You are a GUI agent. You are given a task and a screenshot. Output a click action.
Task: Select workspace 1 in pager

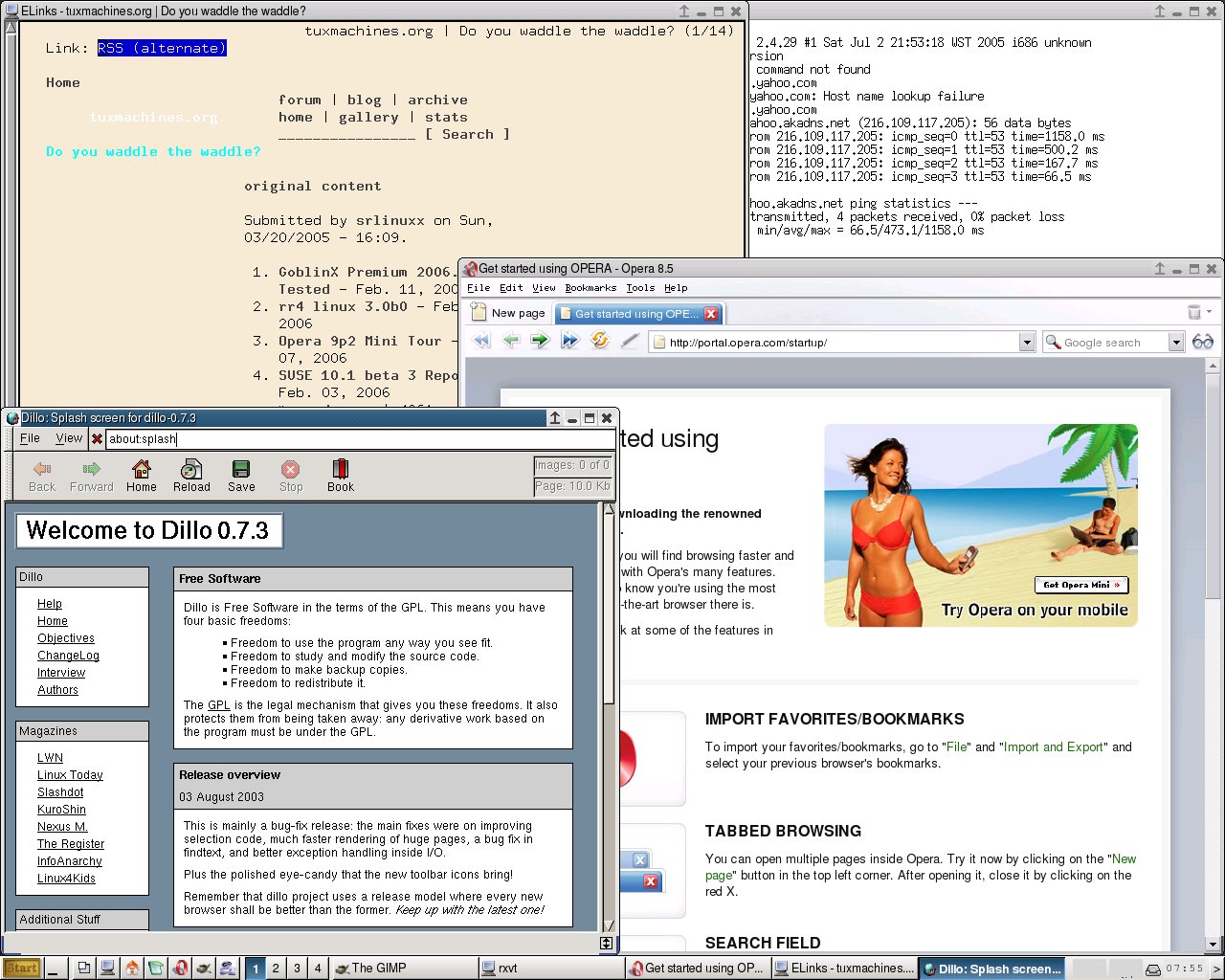255,968
